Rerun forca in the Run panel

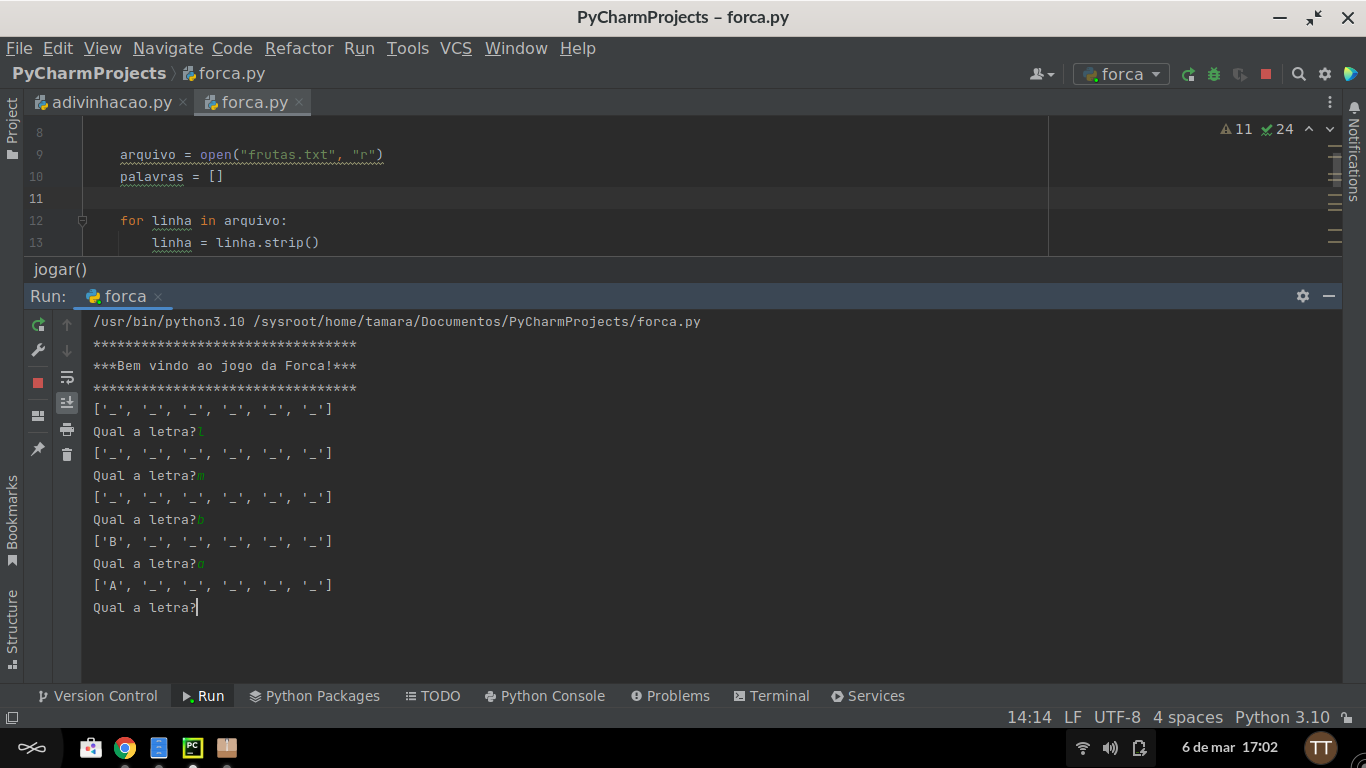click(x=38, y=325)
